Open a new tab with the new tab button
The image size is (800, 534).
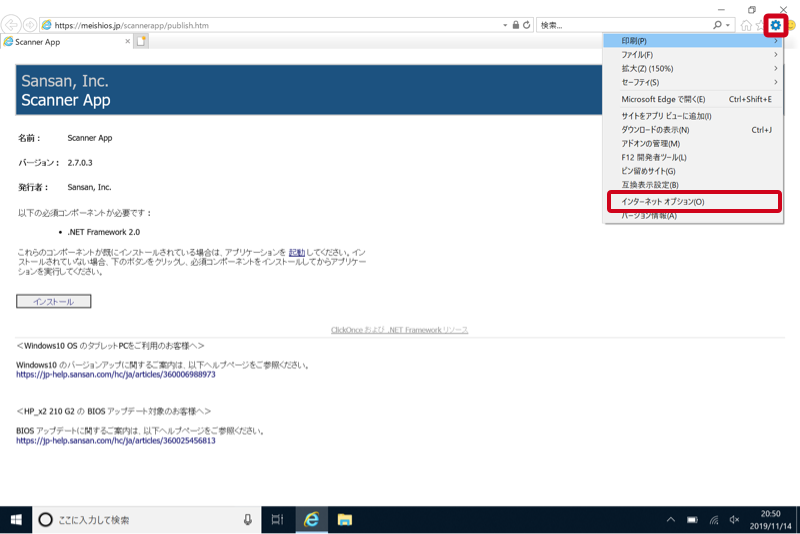[x=142, y=41]
